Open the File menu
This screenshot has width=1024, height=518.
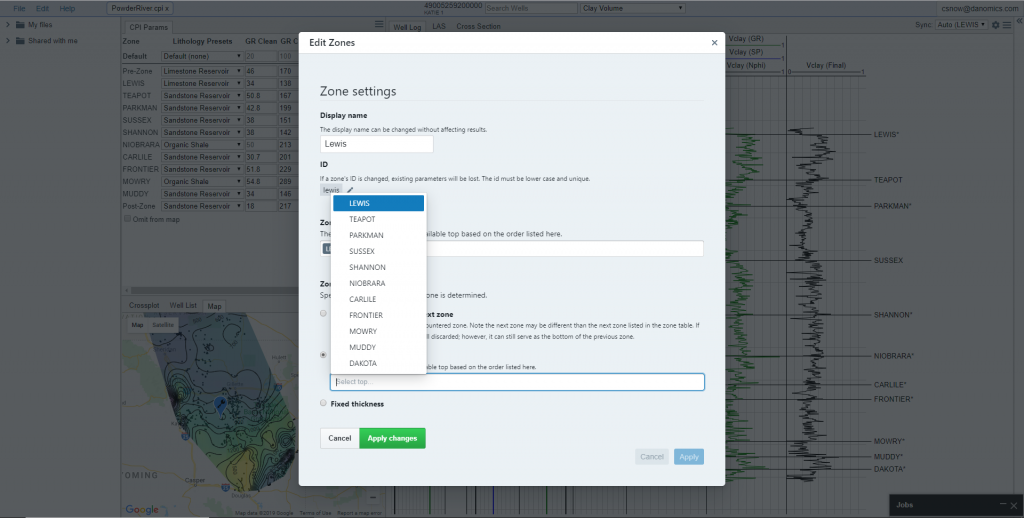tap(20, 8)
